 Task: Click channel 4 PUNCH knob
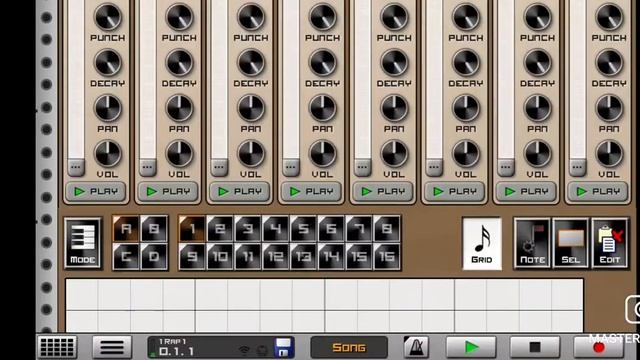click(x=322, y=17)
